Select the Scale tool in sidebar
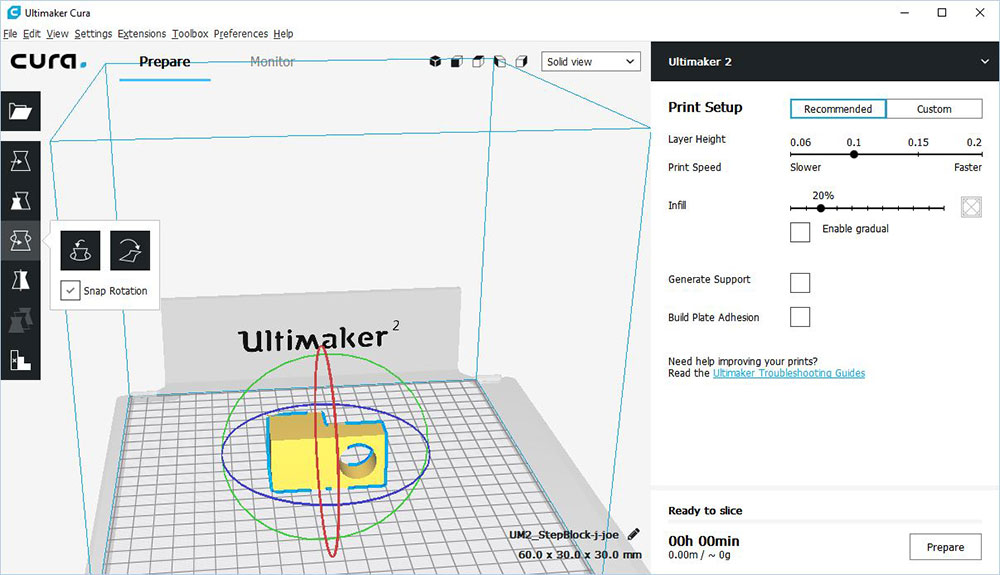 pyautogui.click(x=20, y=200)
